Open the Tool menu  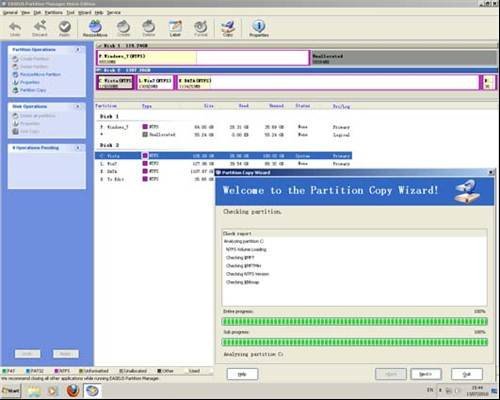coord(70,13)
